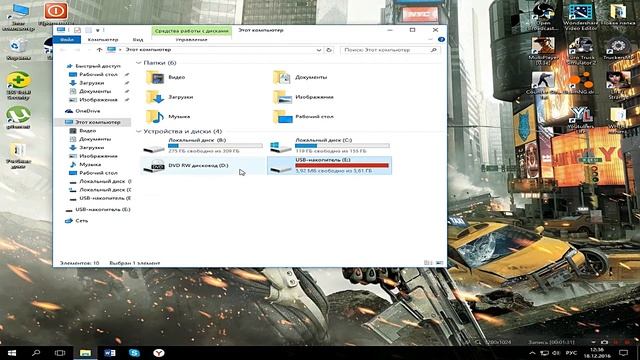Open the Видео folder in Папки group
640x360 pixels.
pyautogui.click(x=166, y=77)
